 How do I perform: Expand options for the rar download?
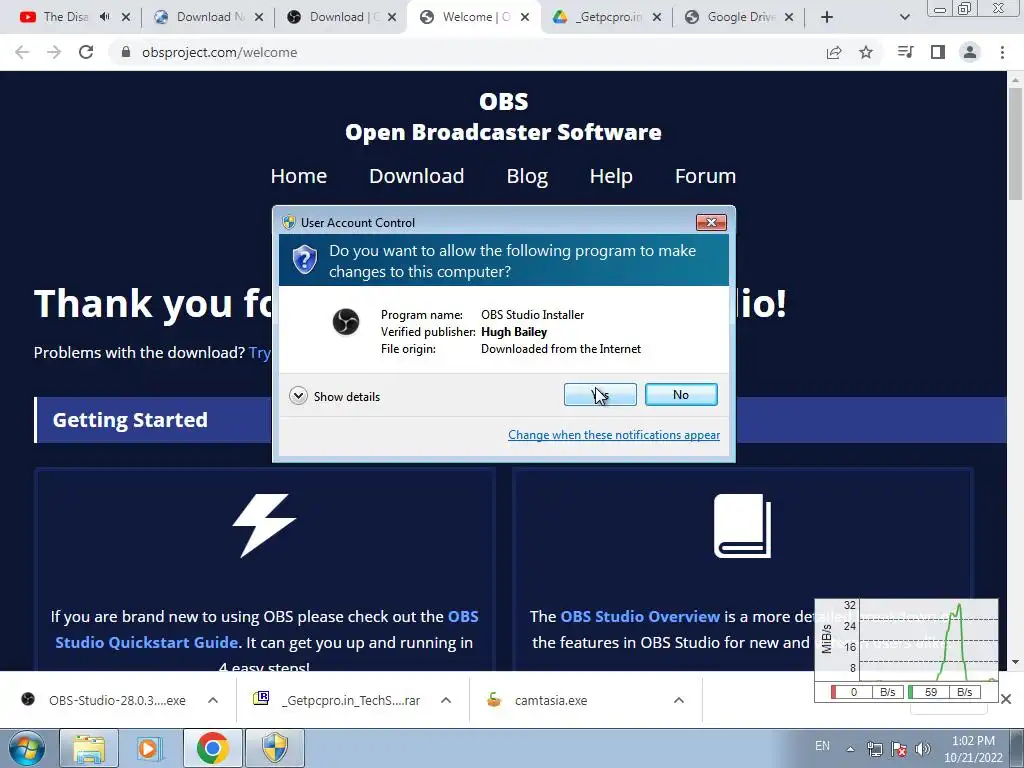coord(446,700)
